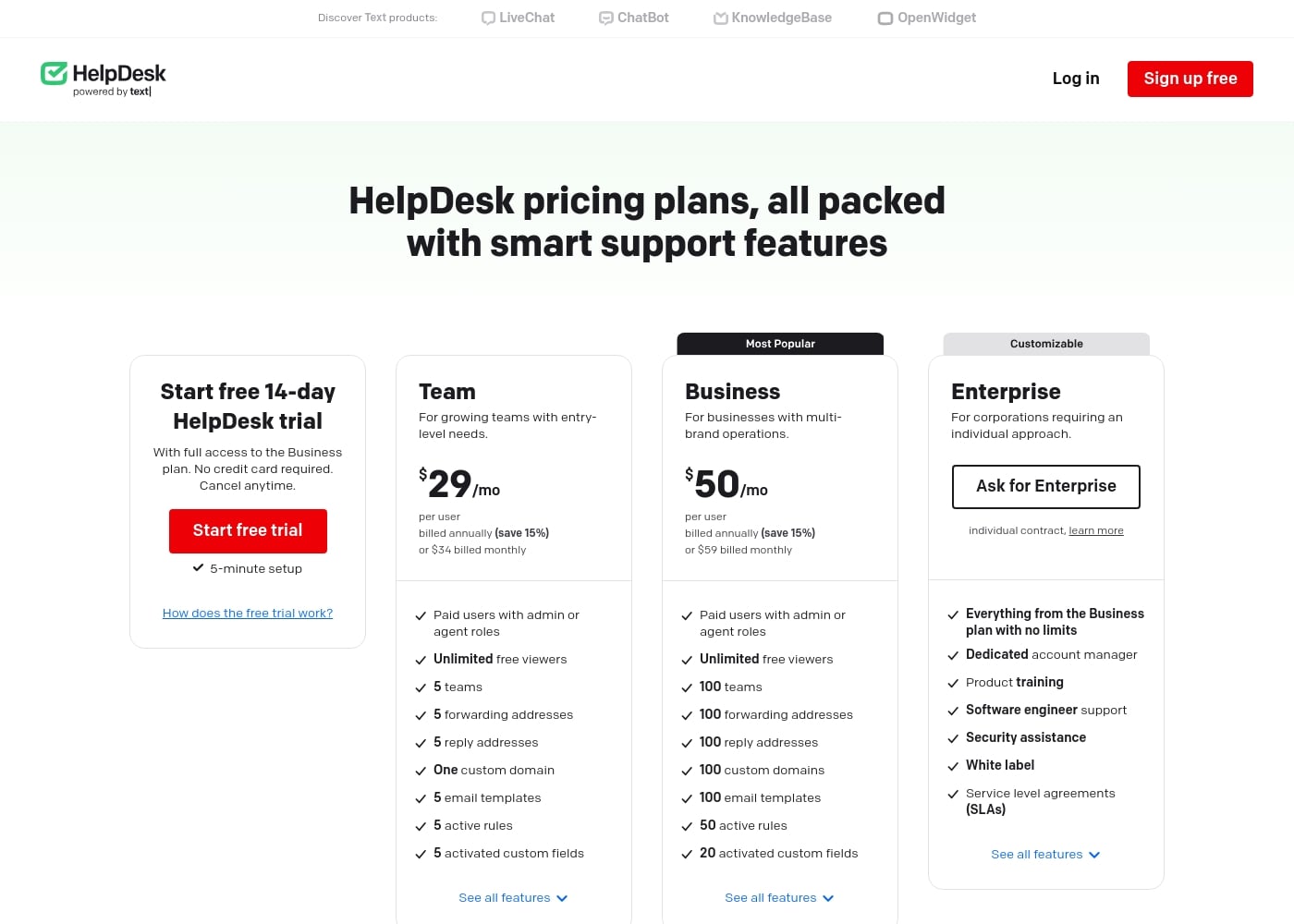Click the HelpDesk logo checkmark icon
Image resolution: width=1294 pixels, height=924 pixels.
[x=55, y=71]
